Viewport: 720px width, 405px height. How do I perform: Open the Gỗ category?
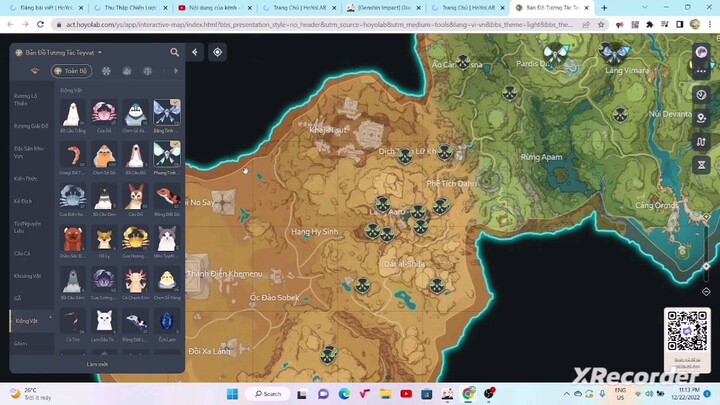31,298
